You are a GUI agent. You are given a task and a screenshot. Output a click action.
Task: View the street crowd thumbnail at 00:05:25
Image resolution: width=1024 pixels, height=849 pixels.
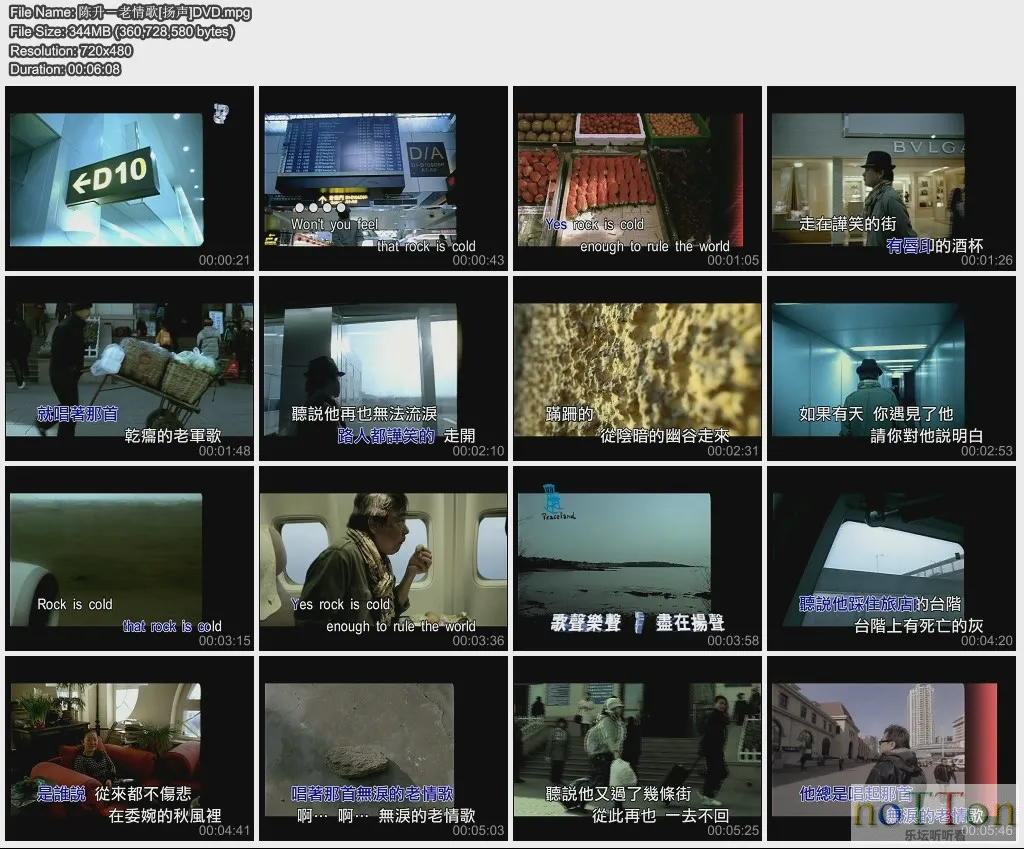click(636, 748)
